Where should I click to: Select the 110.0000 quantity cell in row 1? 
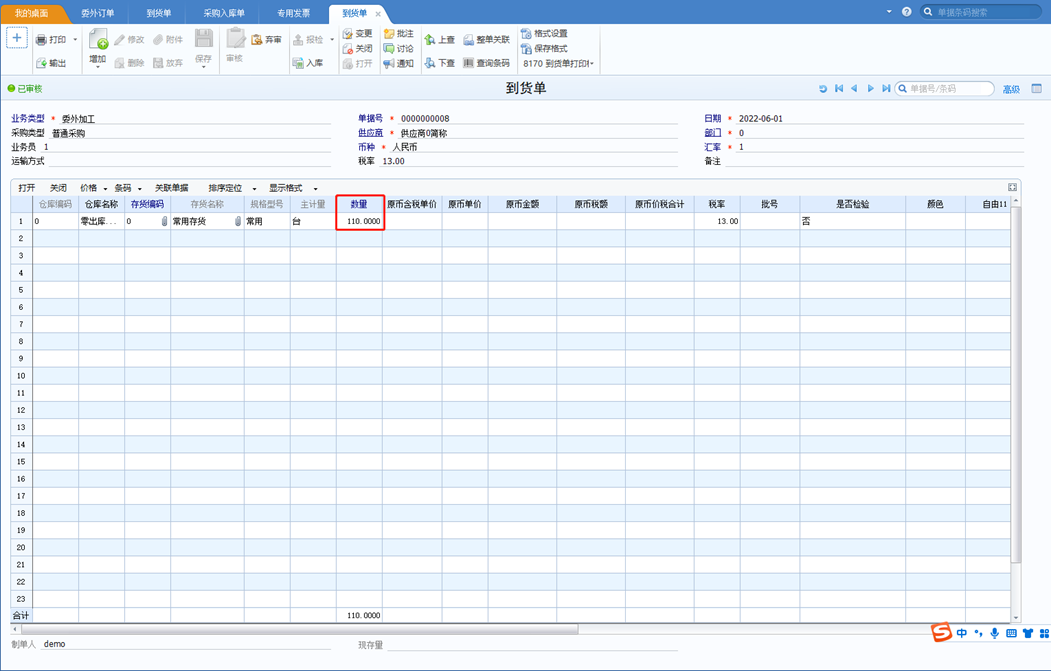tap(359, 221)
